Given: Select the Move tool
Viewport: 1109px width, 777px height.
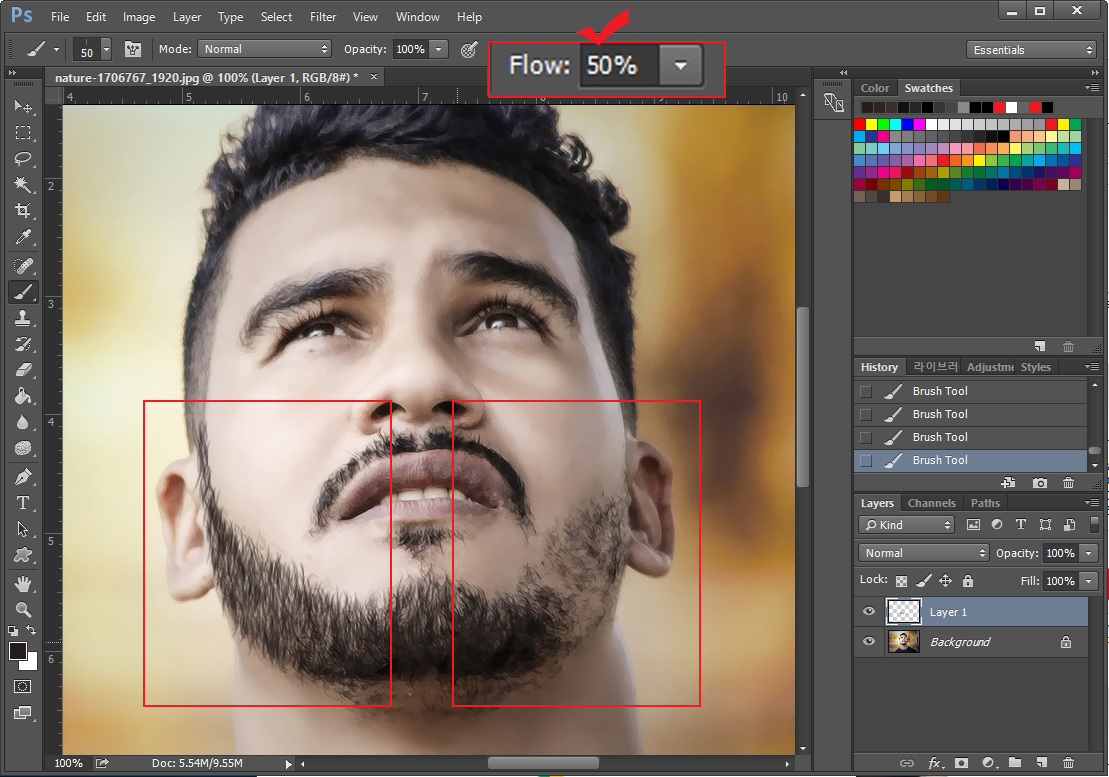Looking at the screenshot, I should pos(23,106).
